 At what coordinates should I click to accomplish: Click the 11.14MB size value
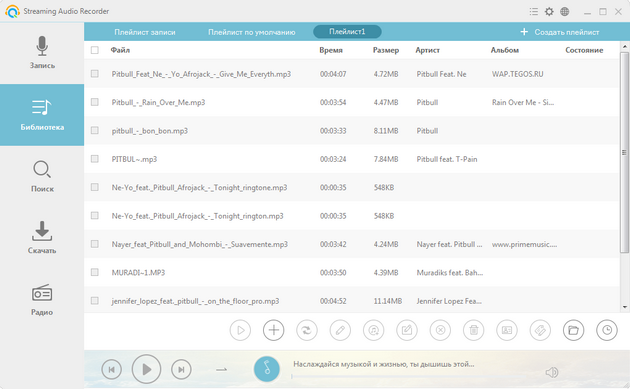click(388, 301)
